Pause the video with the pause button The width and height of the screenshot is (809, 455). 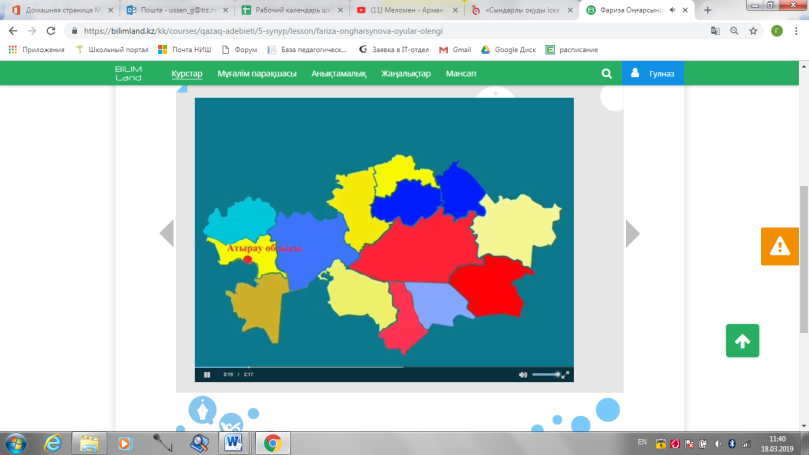point(207,375)
